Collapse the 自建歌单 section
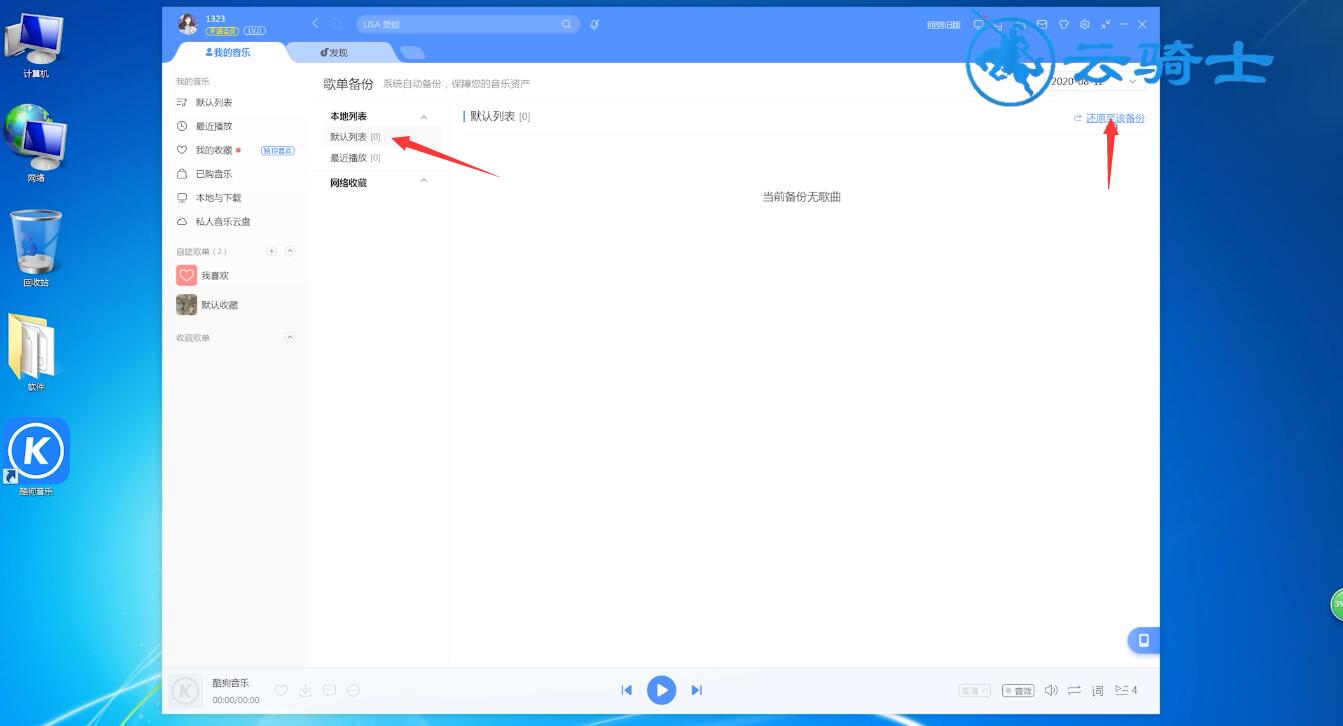Screen dimensions: 1343x726 [290, 251]
